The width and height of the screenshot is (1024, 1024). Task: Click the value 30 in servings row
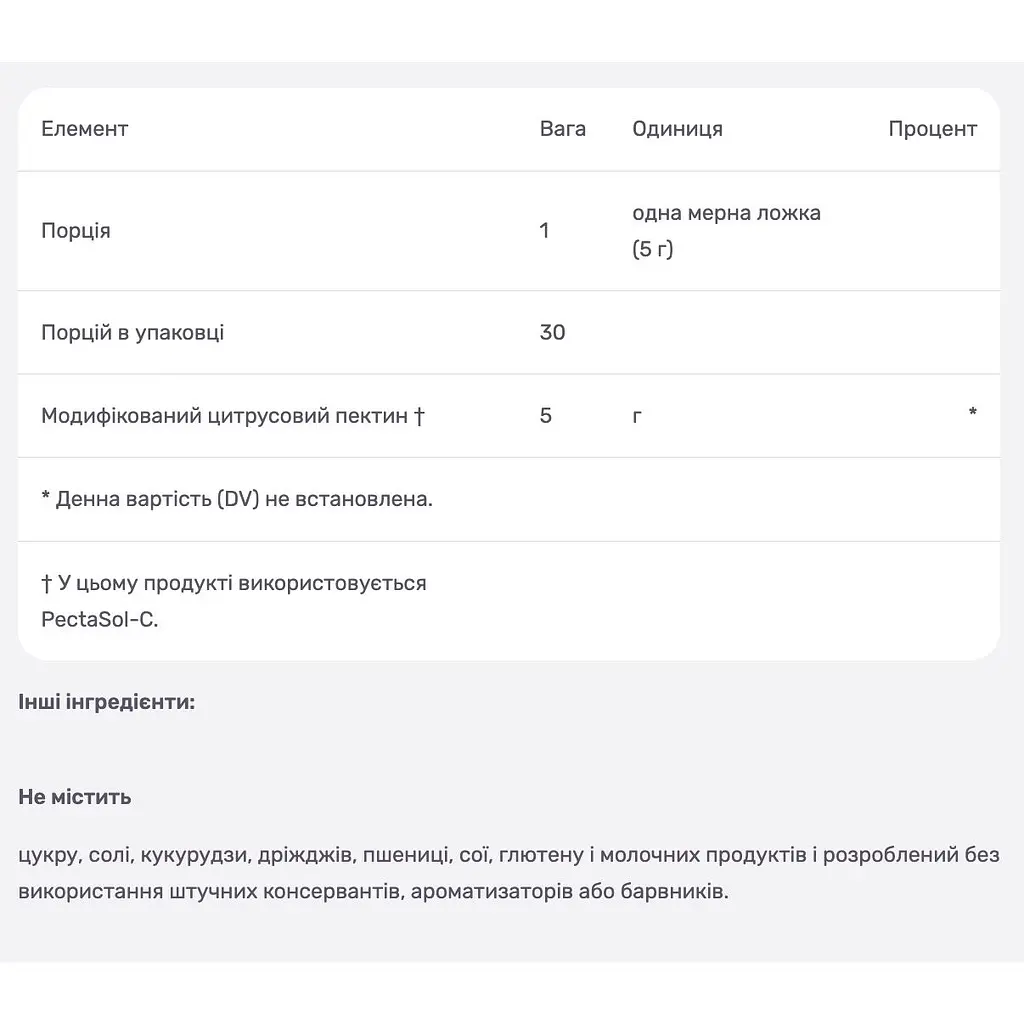(552, 332)
